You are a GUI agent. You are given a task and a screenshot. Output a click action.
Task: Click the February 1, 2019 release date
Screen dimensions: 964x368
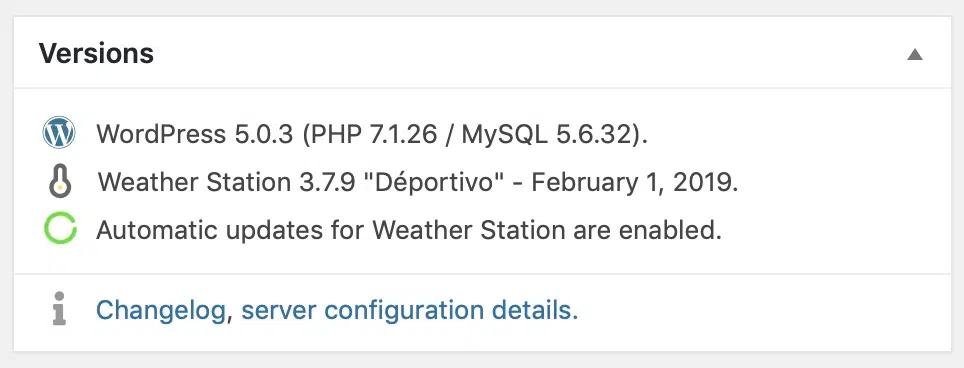(633, 182)
